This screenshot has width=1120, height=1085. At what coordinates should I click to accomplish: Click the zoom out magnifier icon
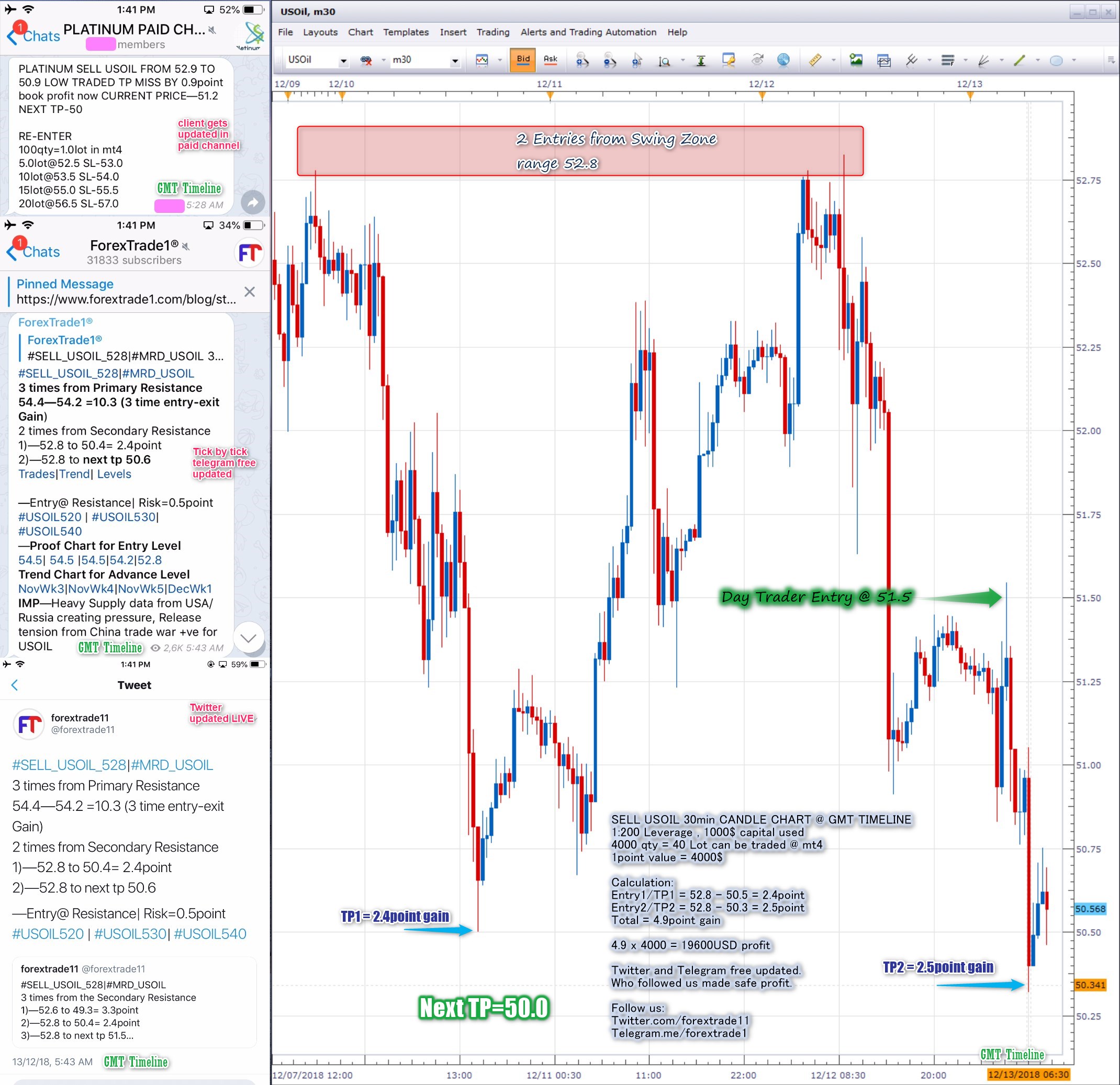[610, 60]
